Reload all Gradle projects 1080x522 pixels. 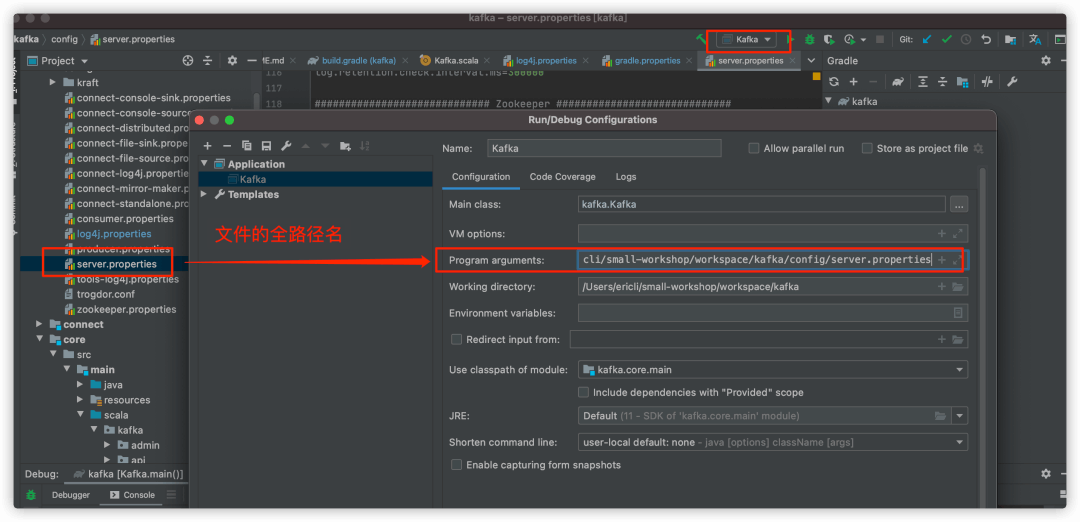click(834, 82)
